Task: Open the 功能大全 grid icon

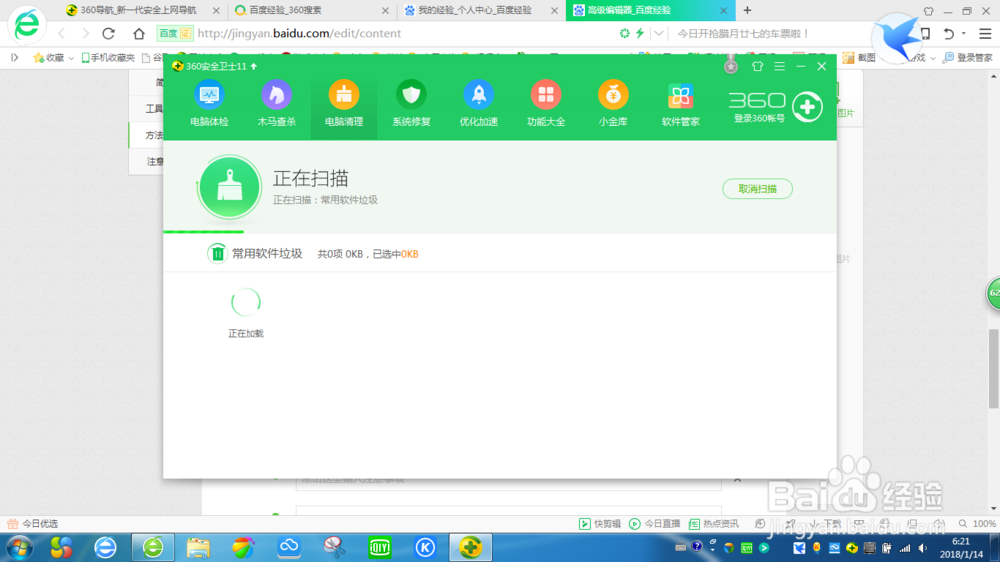Action: 546,103
